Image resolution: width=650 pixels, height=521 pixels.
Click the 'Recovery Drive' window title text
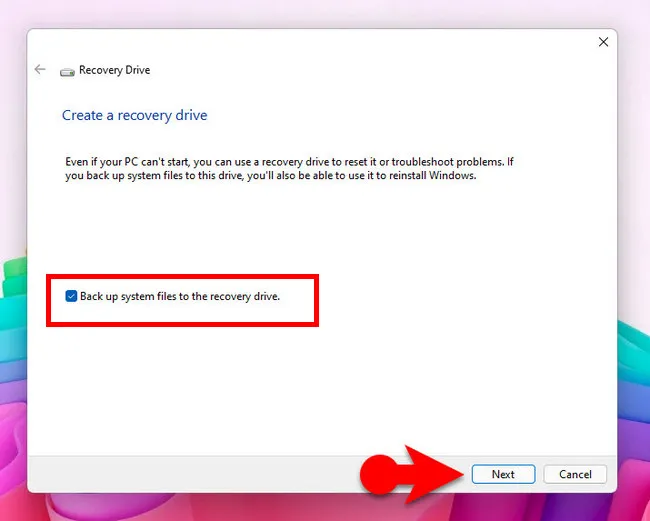coord(114,71)
